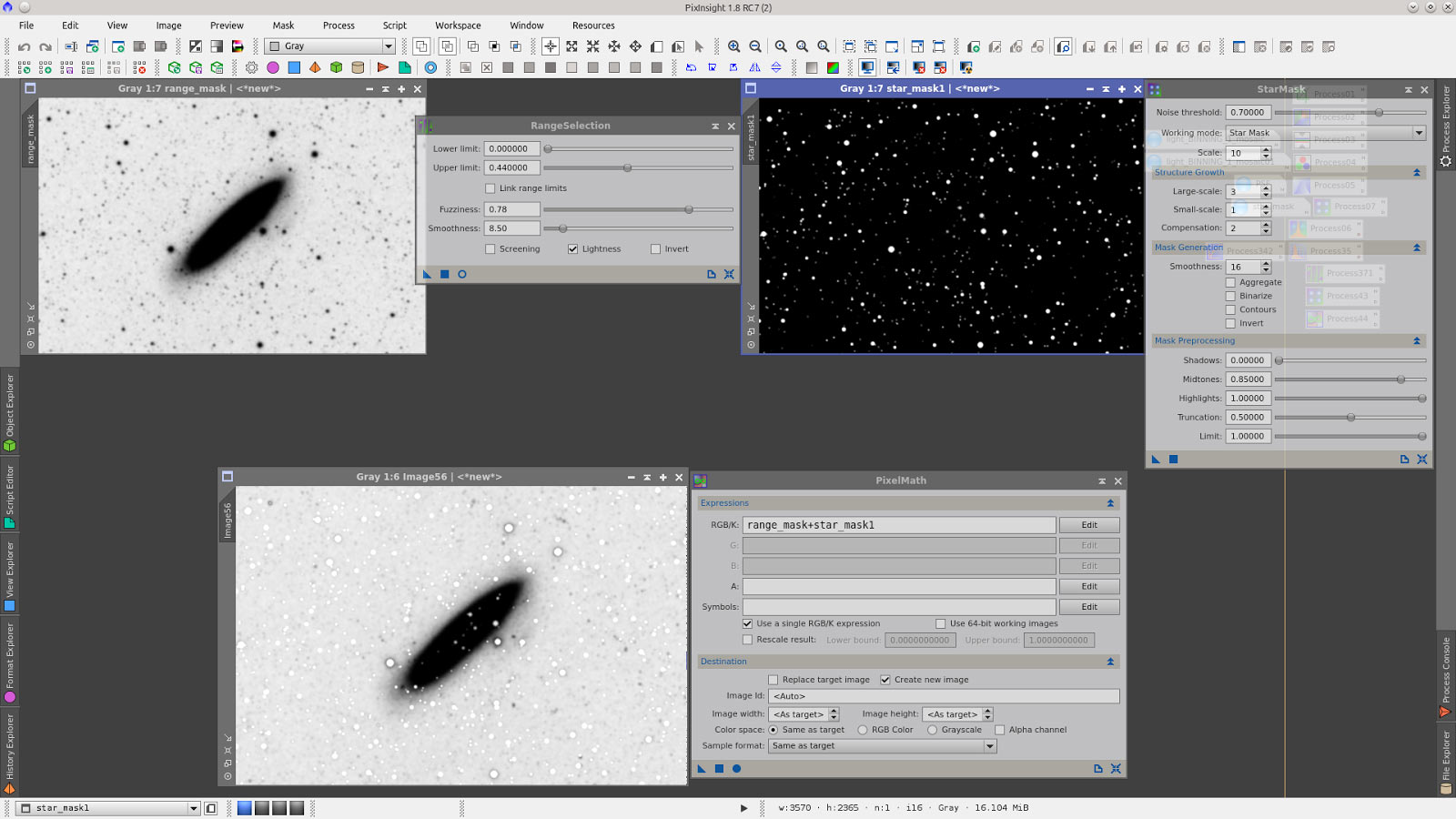Click the Undo arrow in the toolbar
The image size is (1456, 819).
(25, 46)
